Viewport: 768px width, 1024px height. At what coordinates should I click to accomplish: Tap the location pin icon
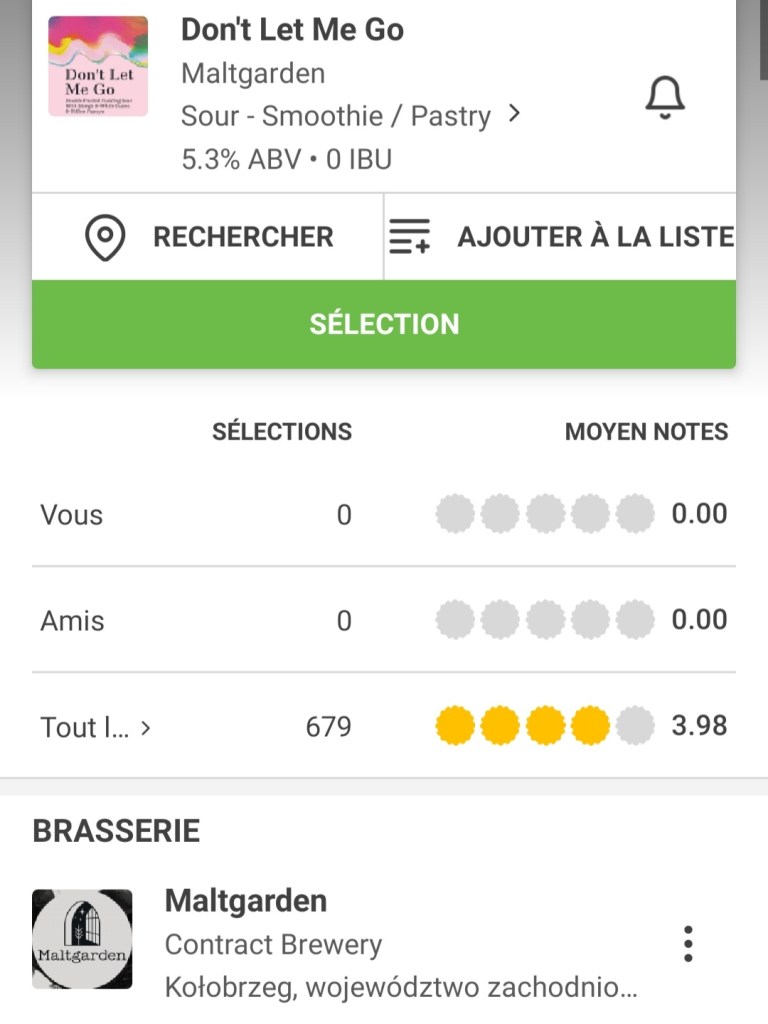click(x=105, y=237)
